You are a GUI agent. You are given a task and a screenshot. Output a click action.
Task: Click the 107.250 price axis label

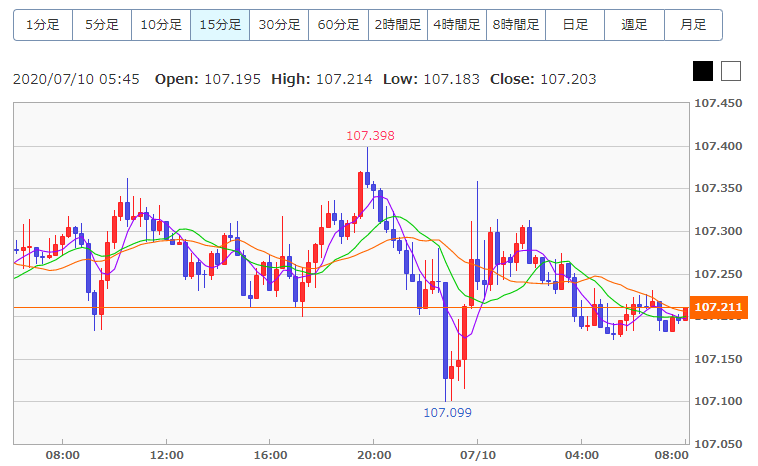pos(718,274)
